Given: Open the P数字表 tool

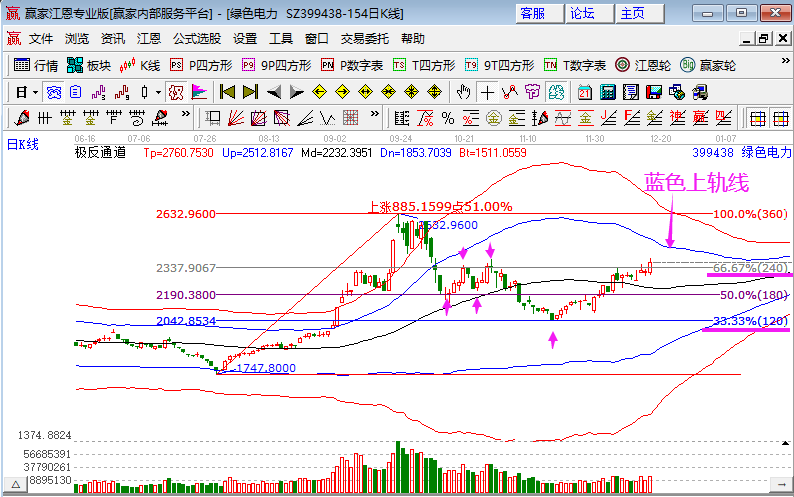Looking at the screenshot, I should [352, 65].
